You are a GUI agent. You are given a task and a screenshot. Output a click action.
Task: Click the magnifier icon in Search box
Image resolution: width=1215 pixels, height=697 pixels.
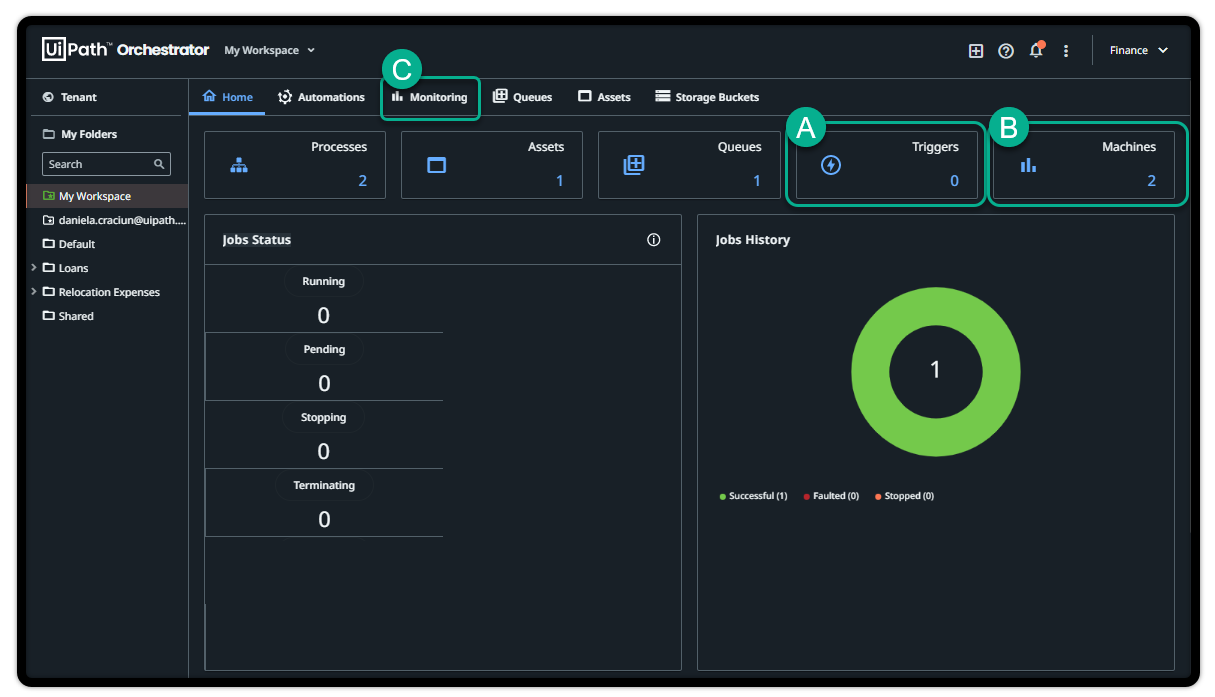pyautogui.click(x=159, y=164)
